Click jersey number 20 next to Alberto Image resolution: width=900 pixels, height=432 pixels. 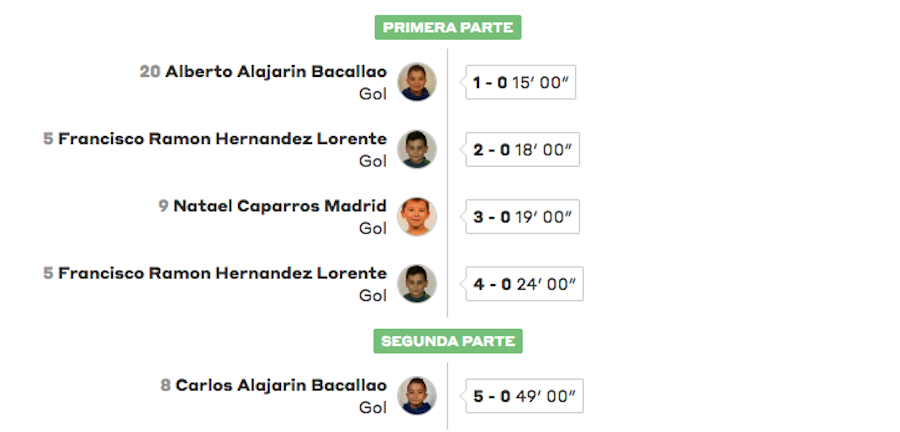150,72
